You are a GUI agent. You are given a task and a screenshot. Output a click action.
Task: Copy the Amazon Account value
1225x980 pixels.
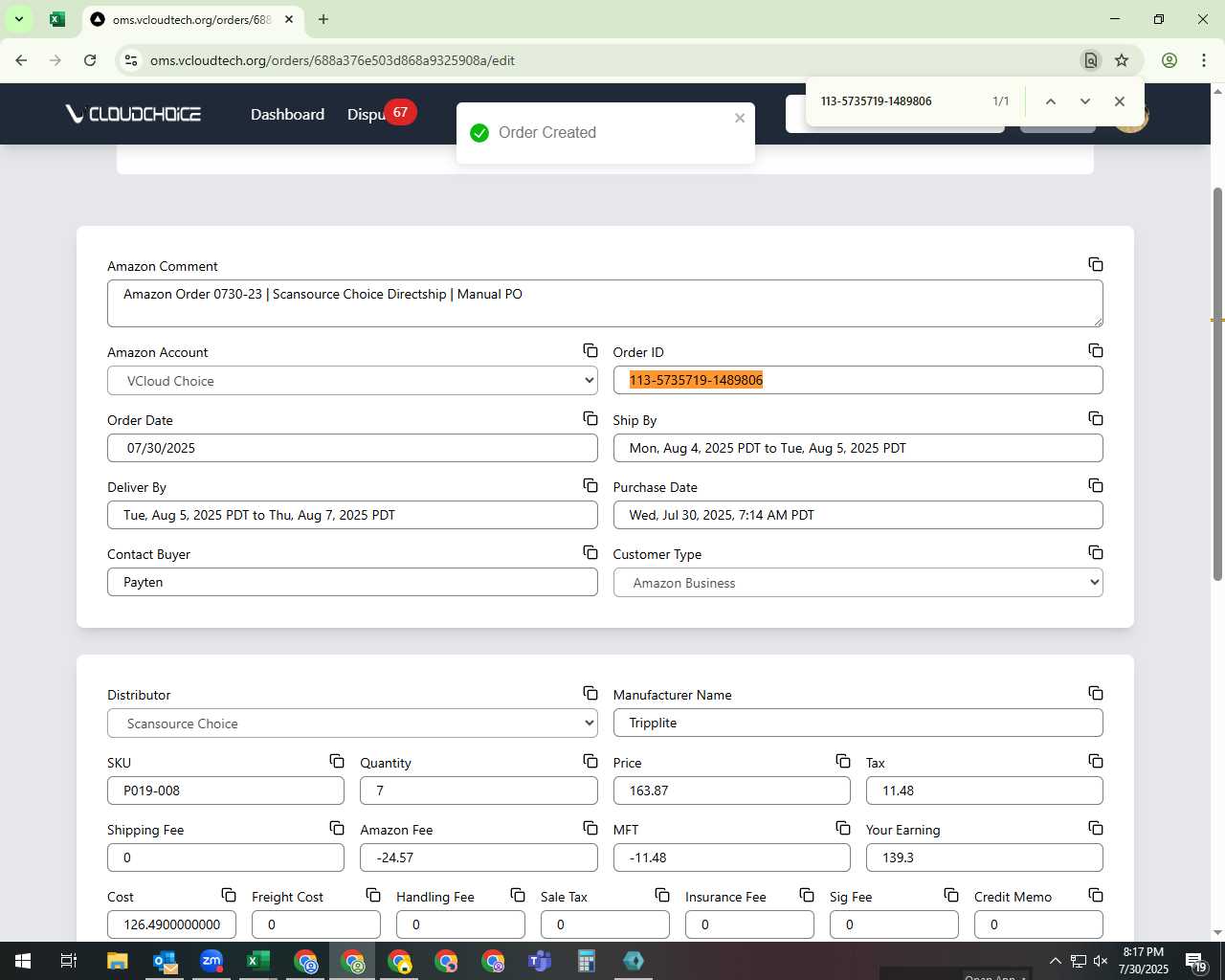590,350
